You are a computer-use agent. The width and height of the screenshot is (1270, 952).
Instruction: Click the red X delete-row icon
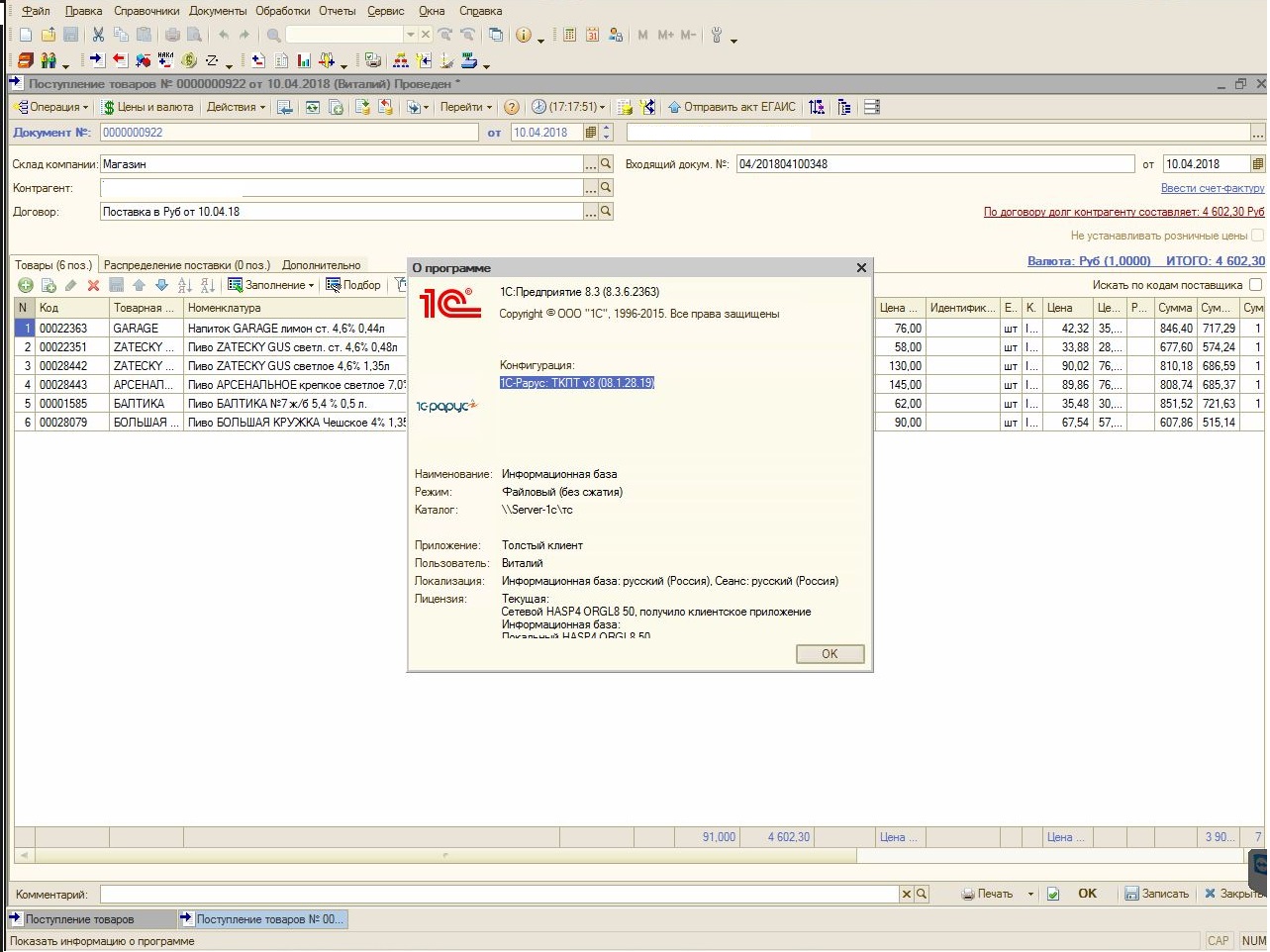click(93, 285)
